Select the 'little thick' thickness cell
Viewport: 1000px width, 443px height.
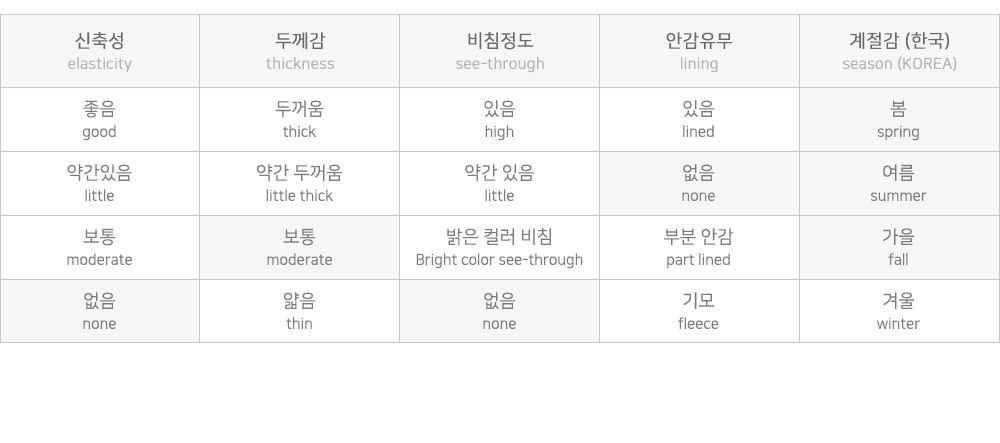(300, 184)
